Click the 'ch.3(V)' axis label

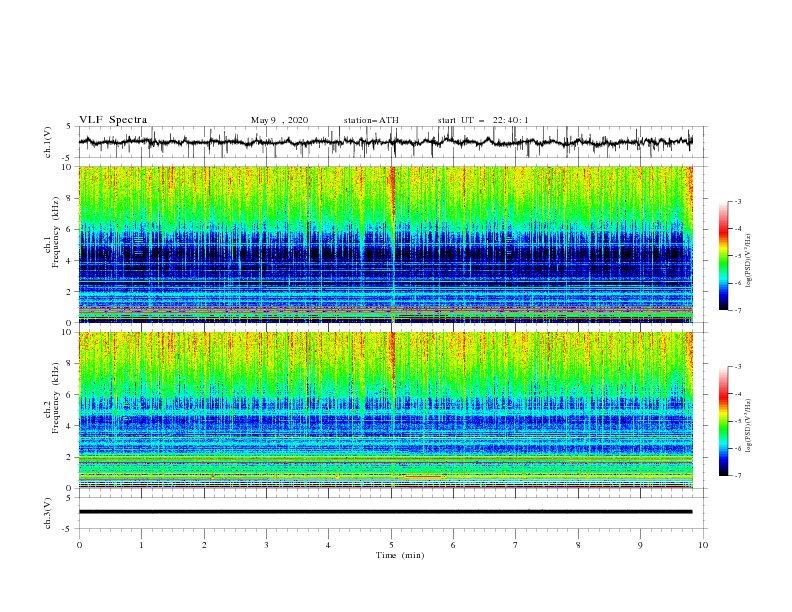[48, 513]
